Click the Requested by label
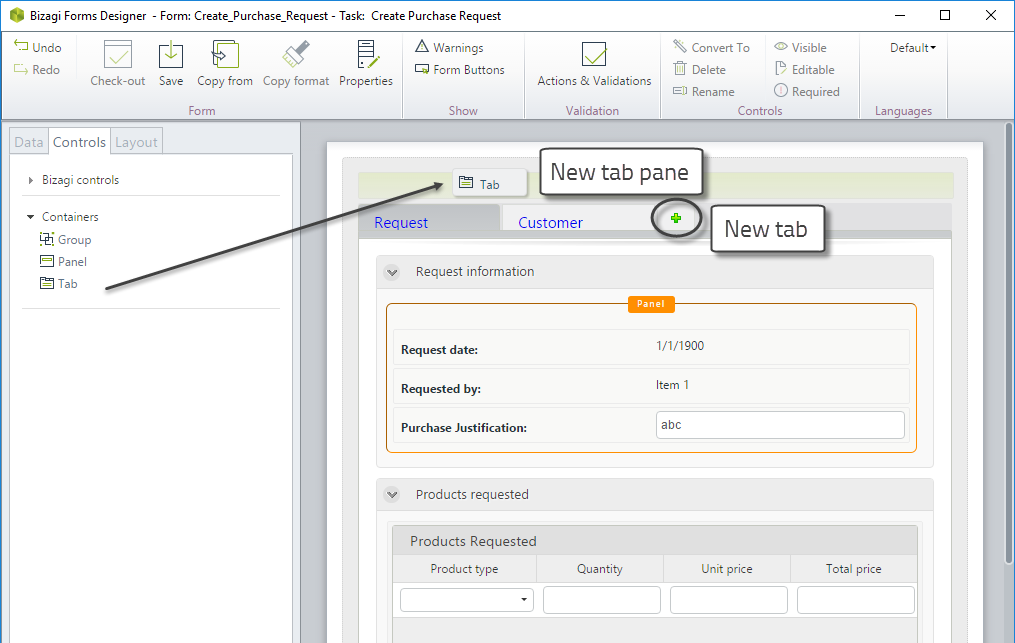Viewport: 1015px width, 643px height. point(441,389)
